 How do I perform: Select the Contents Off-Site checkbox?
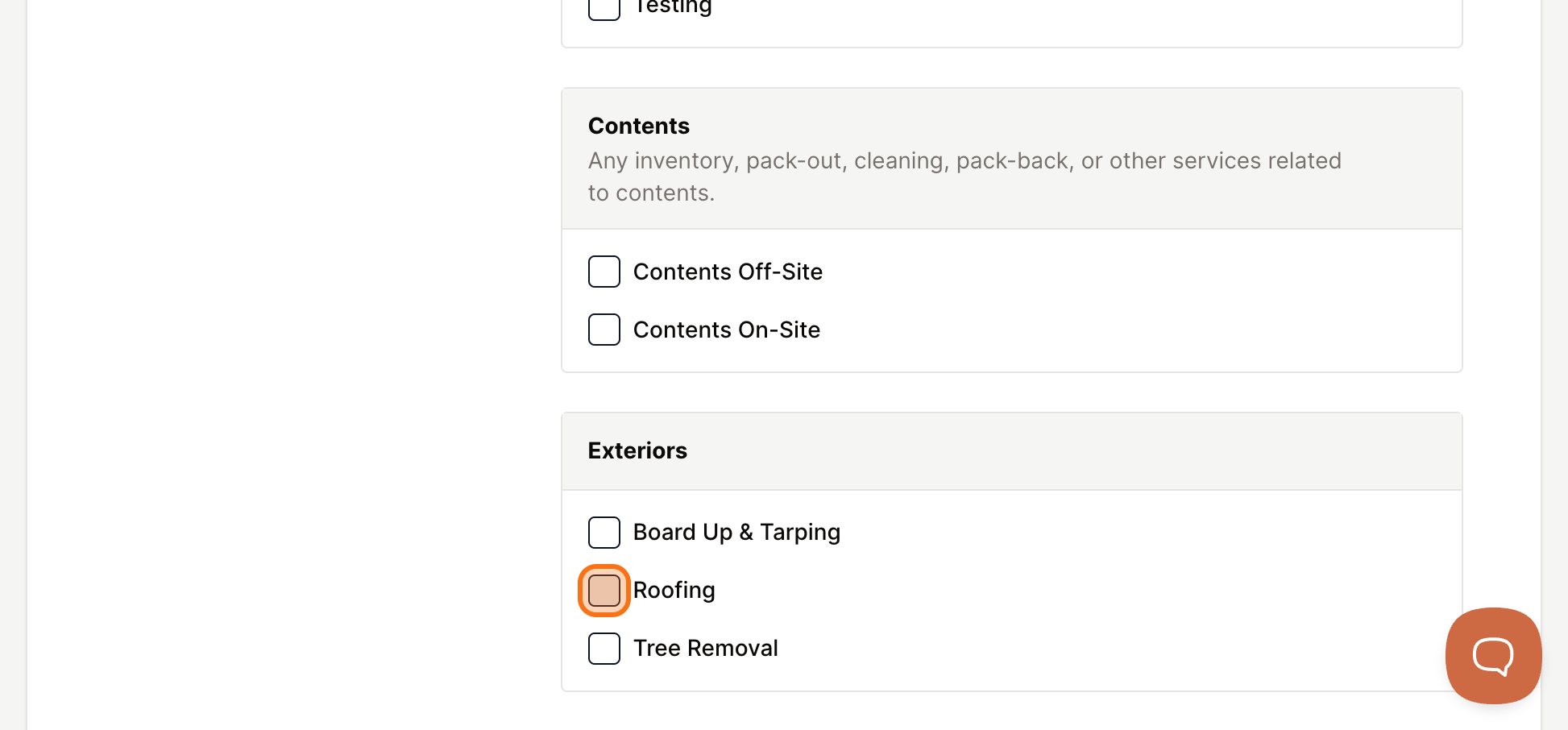(604, 272)
